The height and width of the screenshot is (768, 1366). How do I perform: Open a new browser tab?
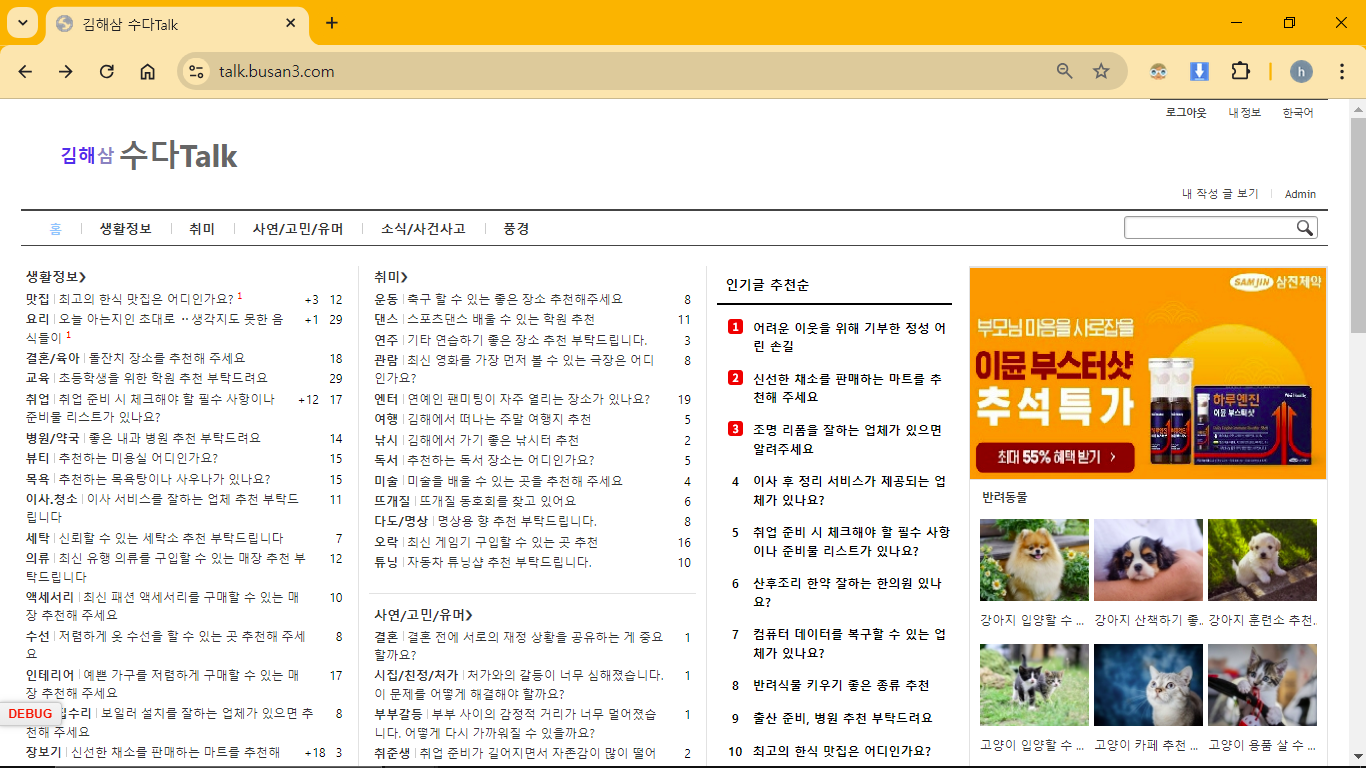point(332,23)
